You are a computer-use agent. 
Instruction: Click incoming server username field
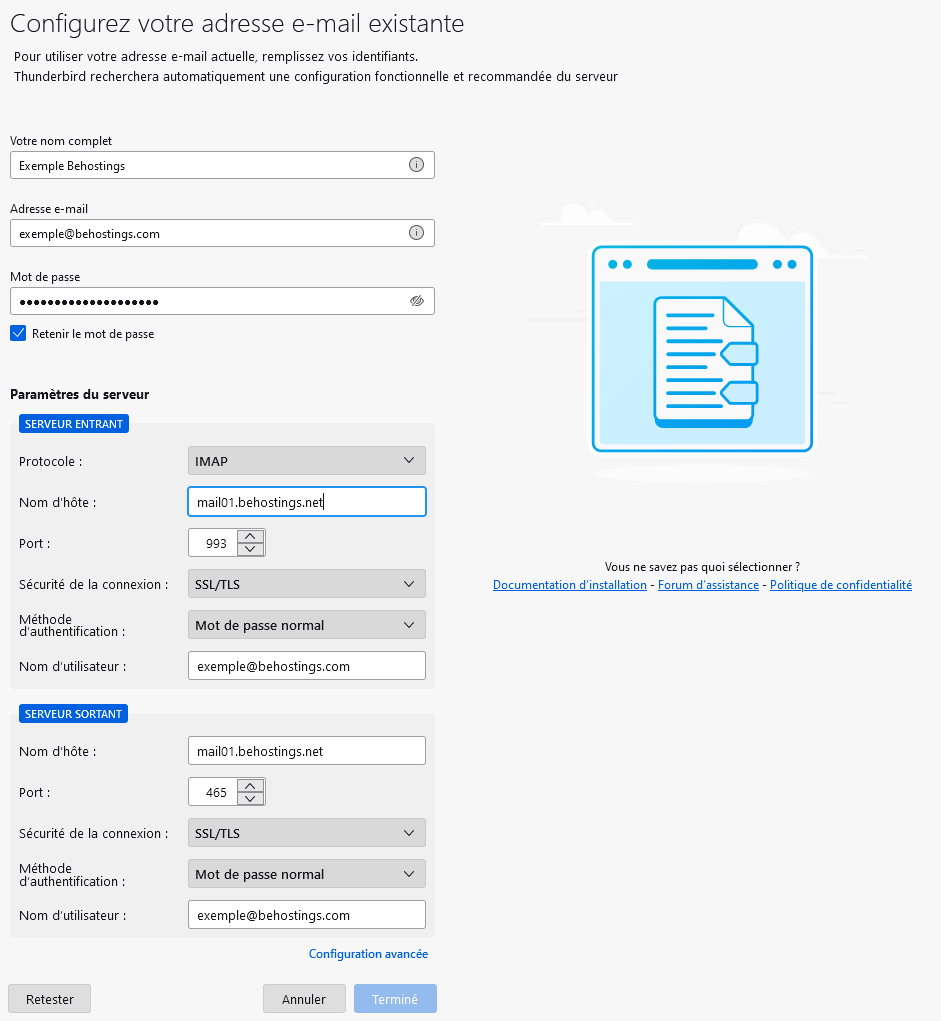click(307, 665)
